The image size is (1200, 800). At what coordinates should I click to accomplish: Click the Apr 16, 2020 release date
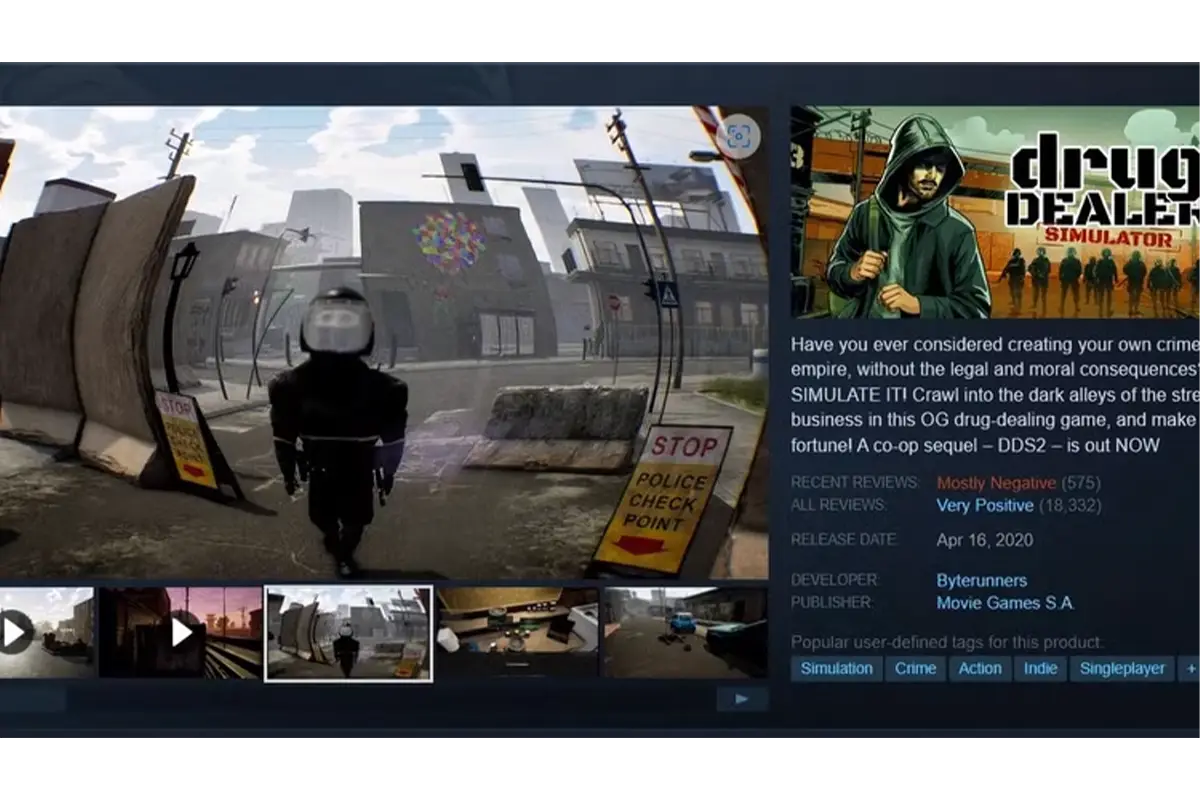tap(985, 540)
